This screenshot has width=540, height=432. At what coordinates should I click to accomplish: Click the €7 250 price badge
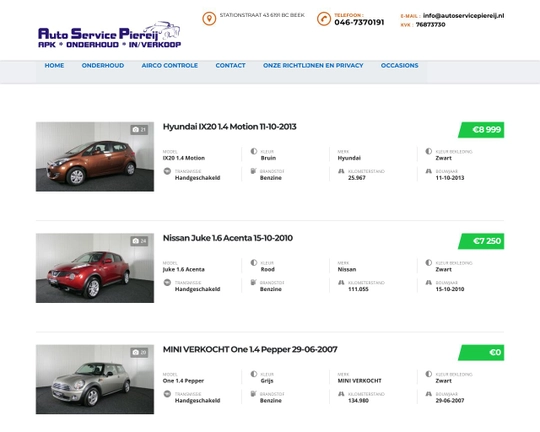click(481, 241)
